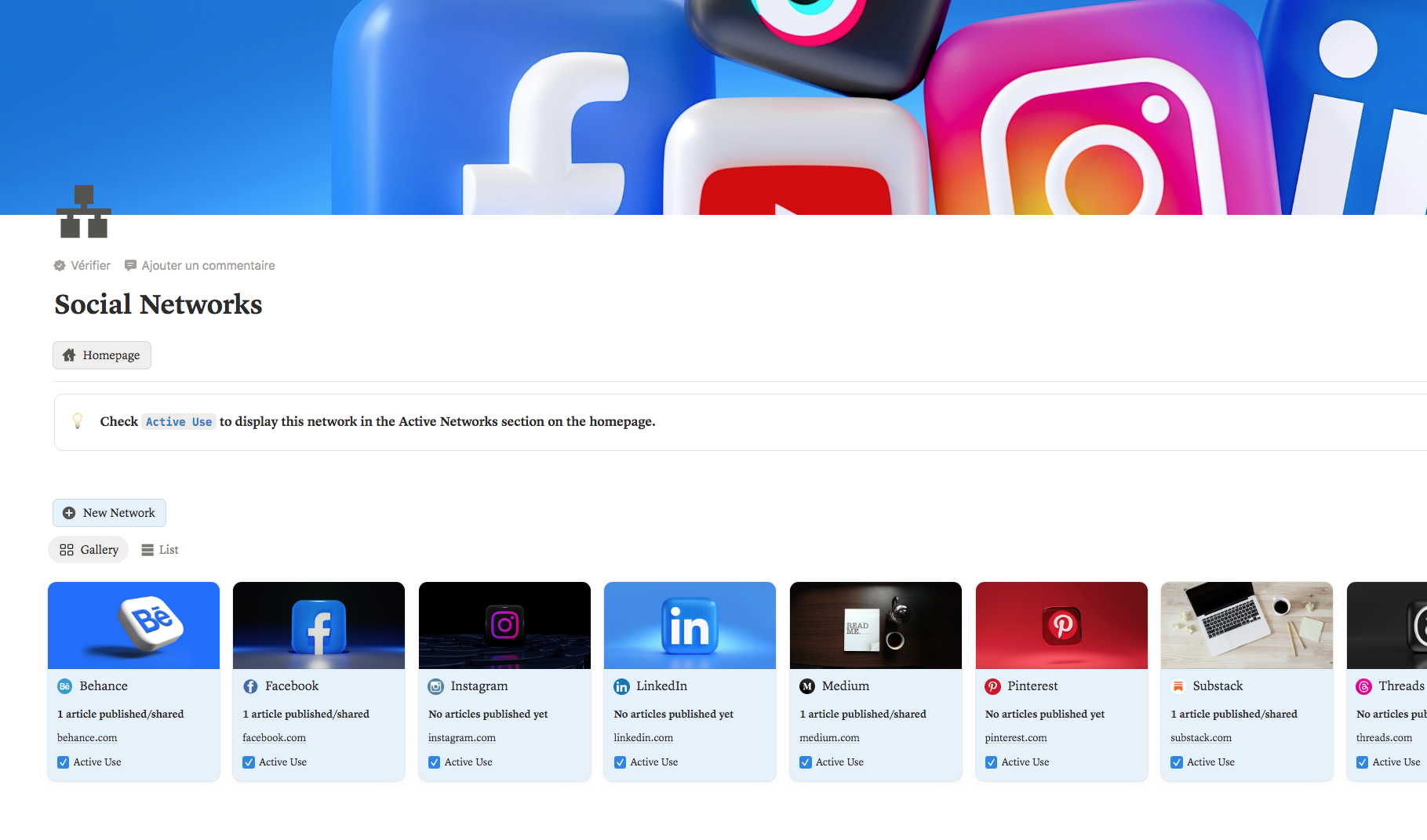Open the instagram.com link
Screen dimensions: 1427x840
pos(462,738)
